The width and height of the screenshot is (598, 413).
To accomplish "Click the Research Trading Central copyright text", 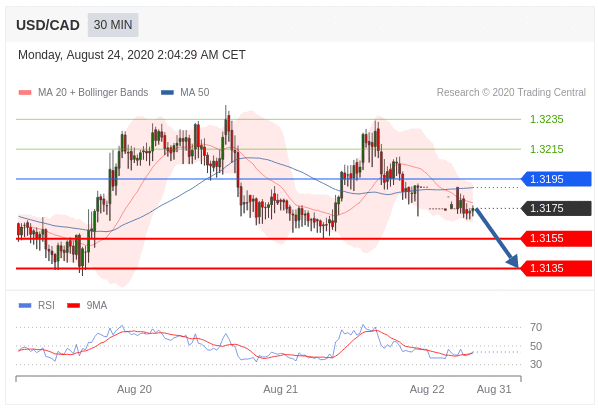I will pos(511,92).
